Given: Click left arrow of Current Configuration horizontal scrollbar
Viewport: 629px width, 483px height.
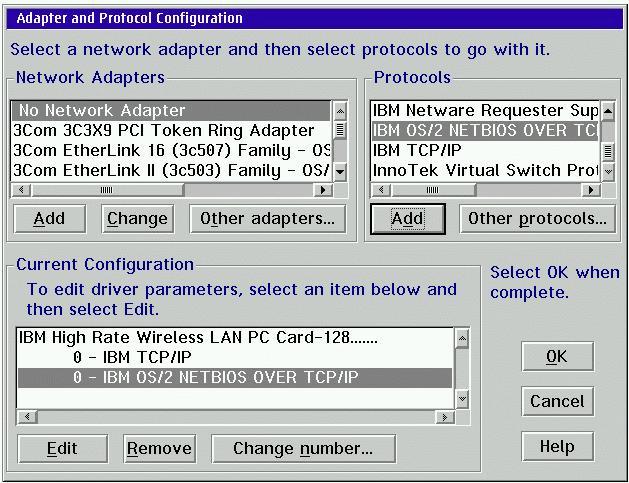Looking at the screenshot, I should point(28,417).
